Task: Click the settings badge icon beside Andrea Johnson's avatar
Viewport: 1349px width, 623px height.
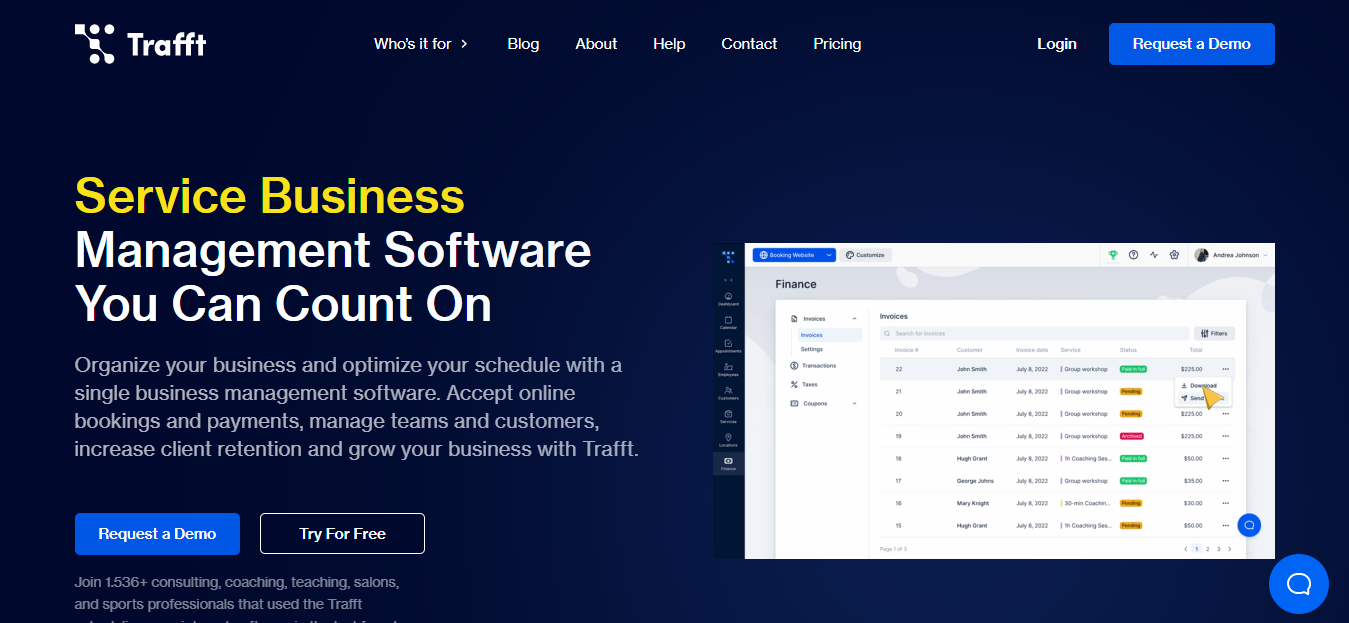Action: tap(1174, 255)
